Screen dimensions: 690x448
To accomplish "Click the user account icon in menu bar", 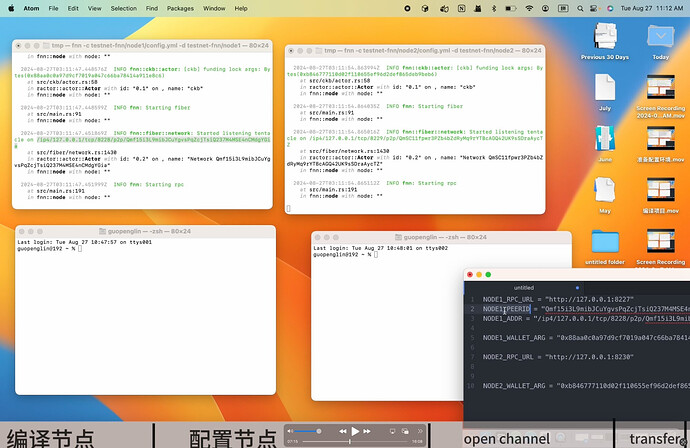I will pyautogui.click(x=545, y=8).
